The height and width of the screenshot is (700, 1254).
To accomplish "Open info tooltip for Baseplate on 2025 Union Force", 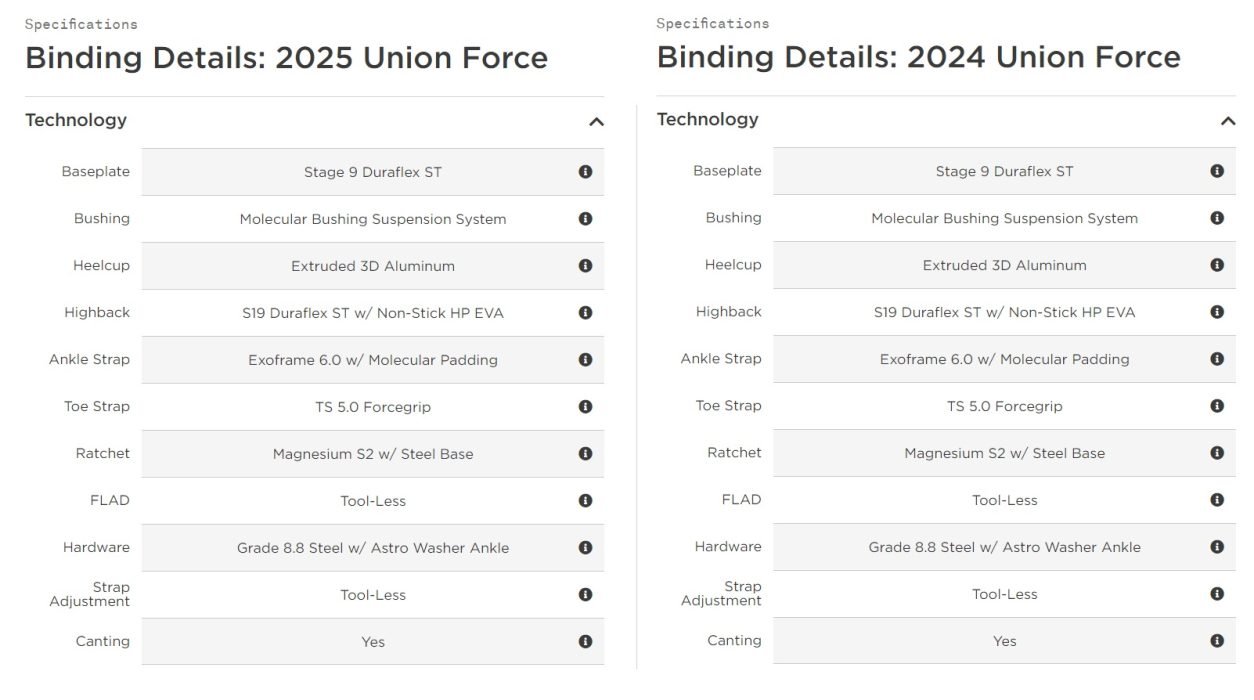I will coord(585,171).
